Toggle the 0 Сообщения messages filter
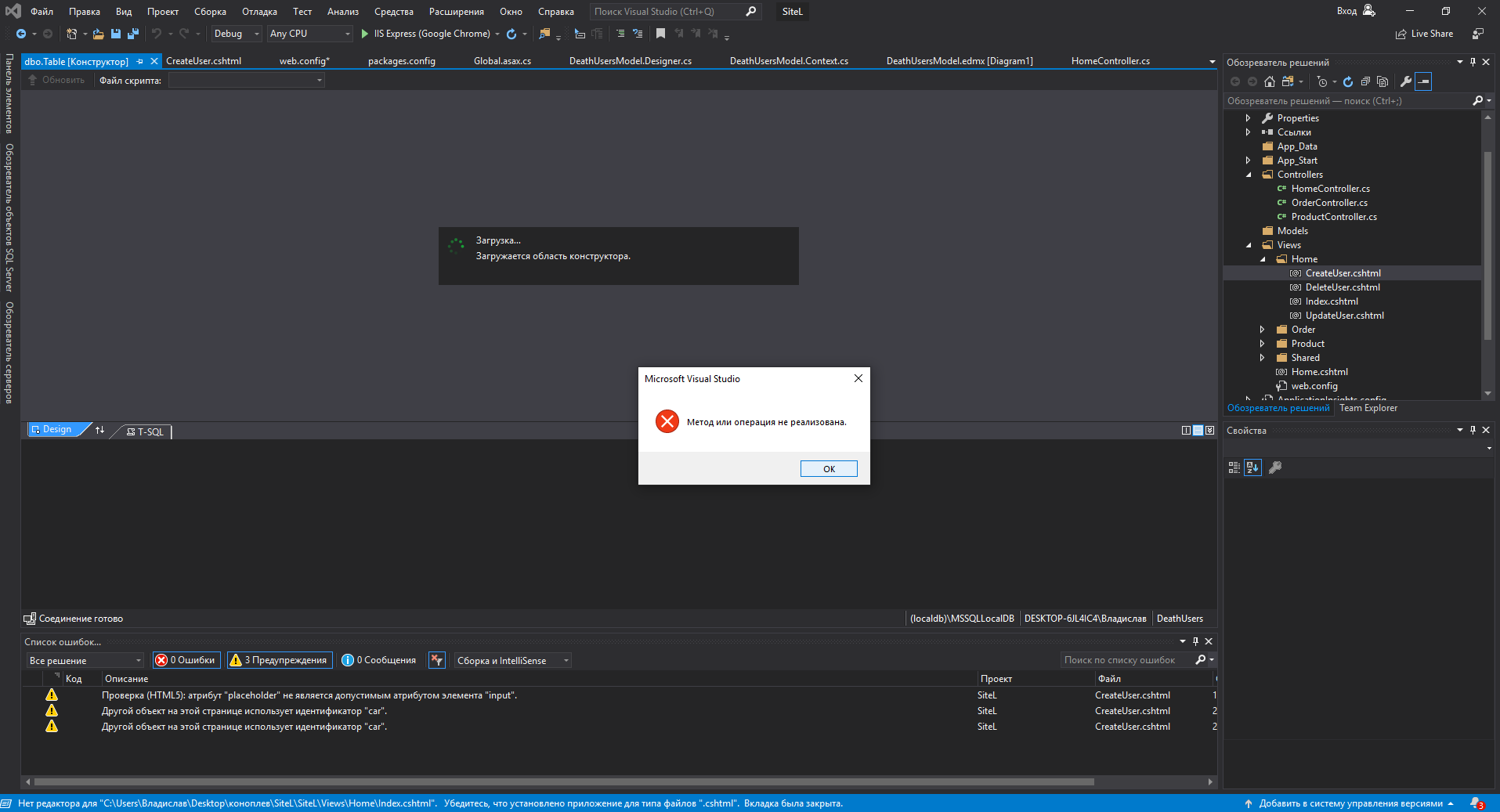The width and height of the screenshot is (1500, 812). [379, 660]
